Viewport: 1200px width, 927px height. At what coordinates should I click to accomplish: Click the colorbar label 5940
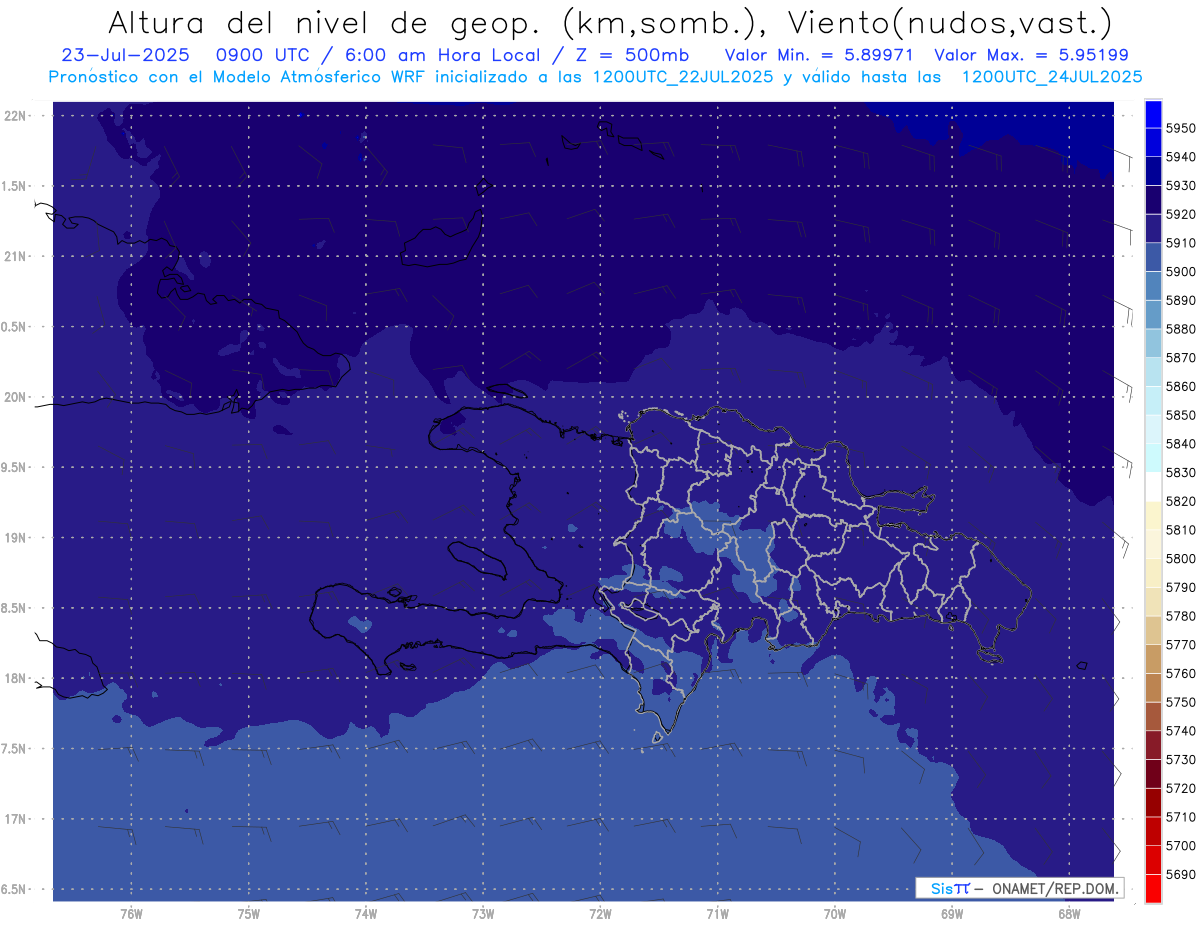pos(1180,157)
